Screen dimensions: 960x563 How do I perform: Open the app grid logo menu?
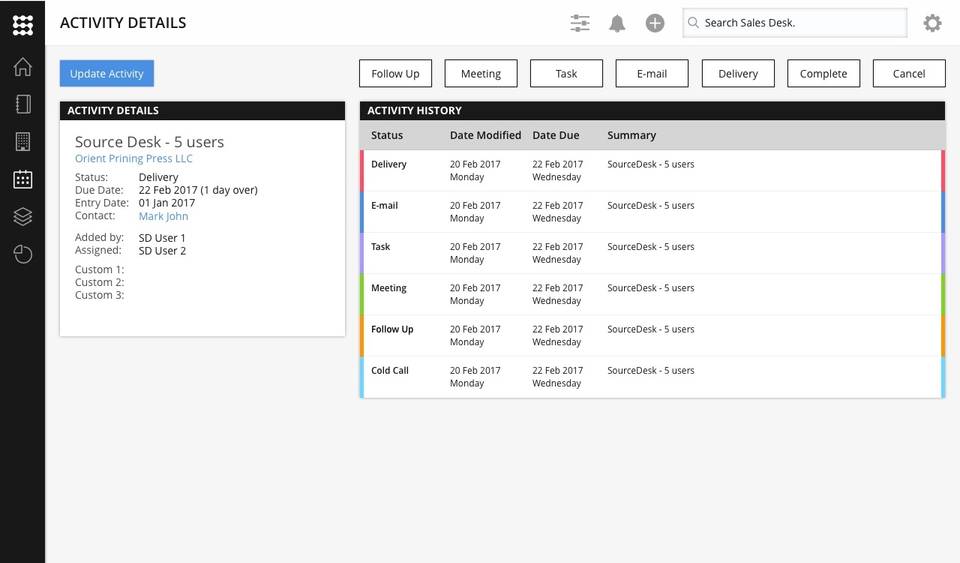(23, 24)
